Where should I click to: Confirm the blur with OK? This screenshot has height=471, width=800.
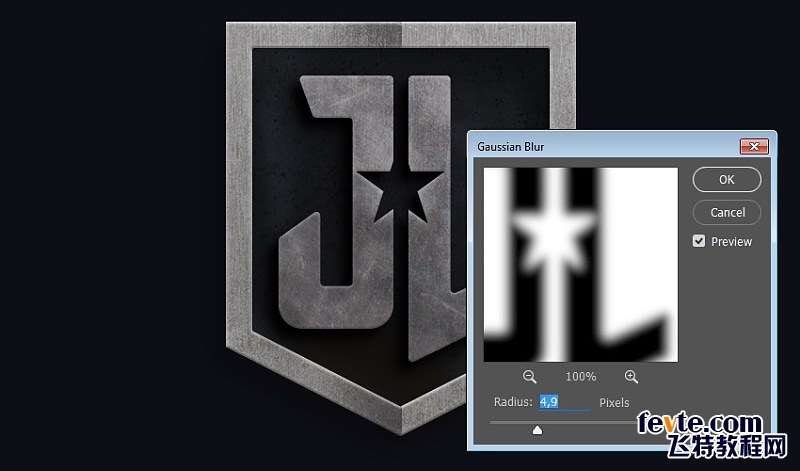(x=727, y=180)
